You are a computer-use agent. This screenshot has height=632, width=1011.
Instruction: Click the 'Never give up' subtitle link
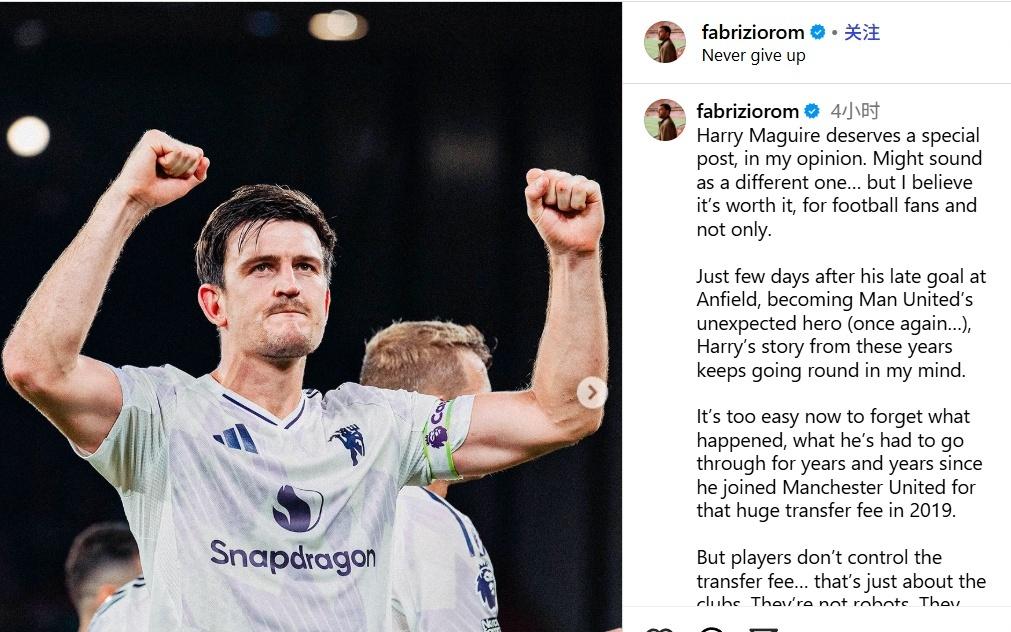click(x=753, y=55)
